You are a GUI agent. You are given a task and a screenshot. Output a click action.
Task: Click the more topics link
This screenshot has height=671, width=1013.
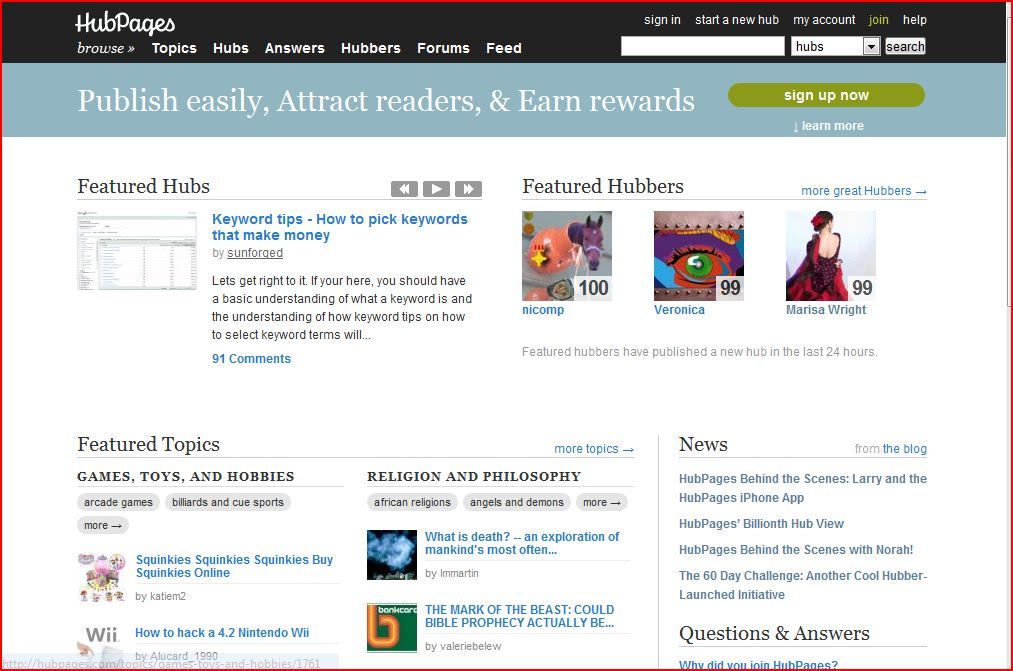click(x=594, y=449)
